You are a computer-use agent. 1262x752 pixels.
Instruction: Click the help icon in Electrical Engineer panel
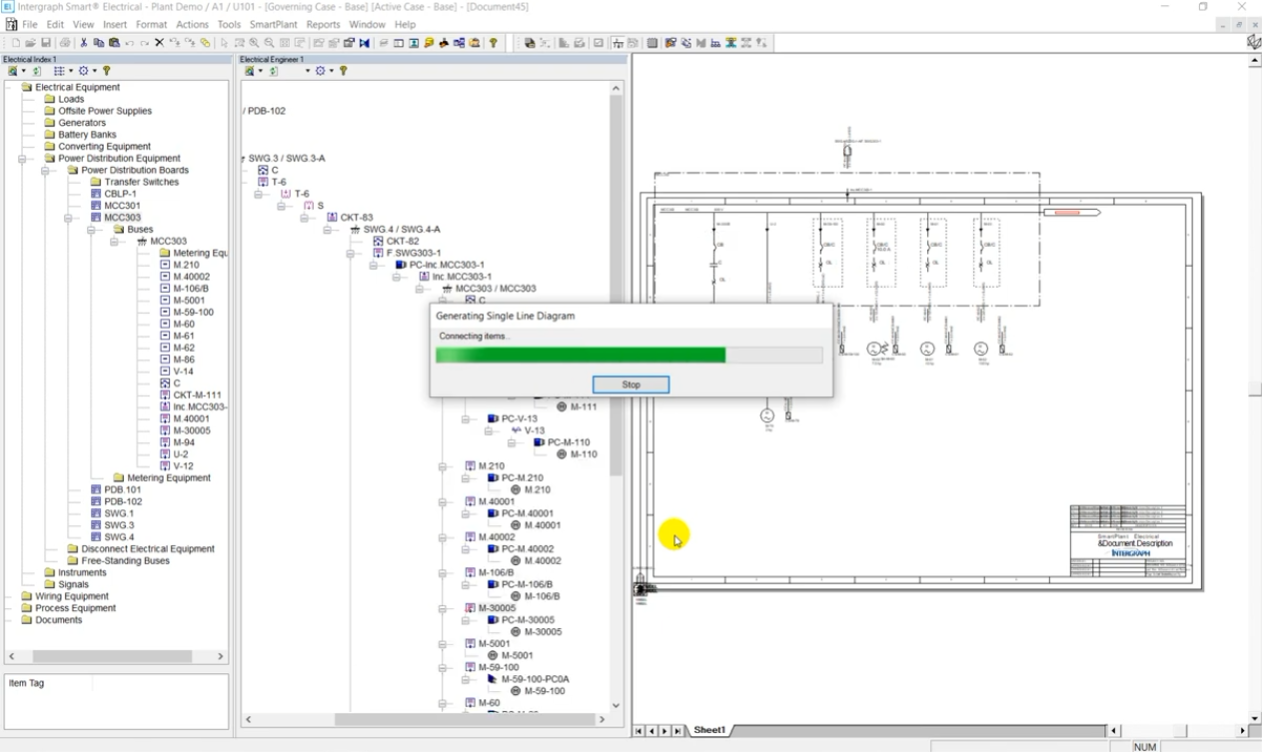click(x=343, y=71)
